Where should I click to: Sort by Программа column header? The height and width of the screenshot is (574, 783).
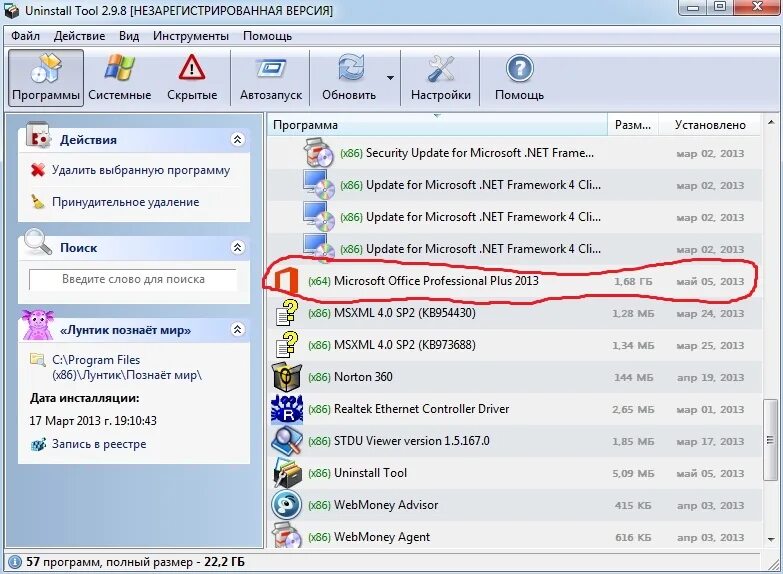[x=437, y=125]
